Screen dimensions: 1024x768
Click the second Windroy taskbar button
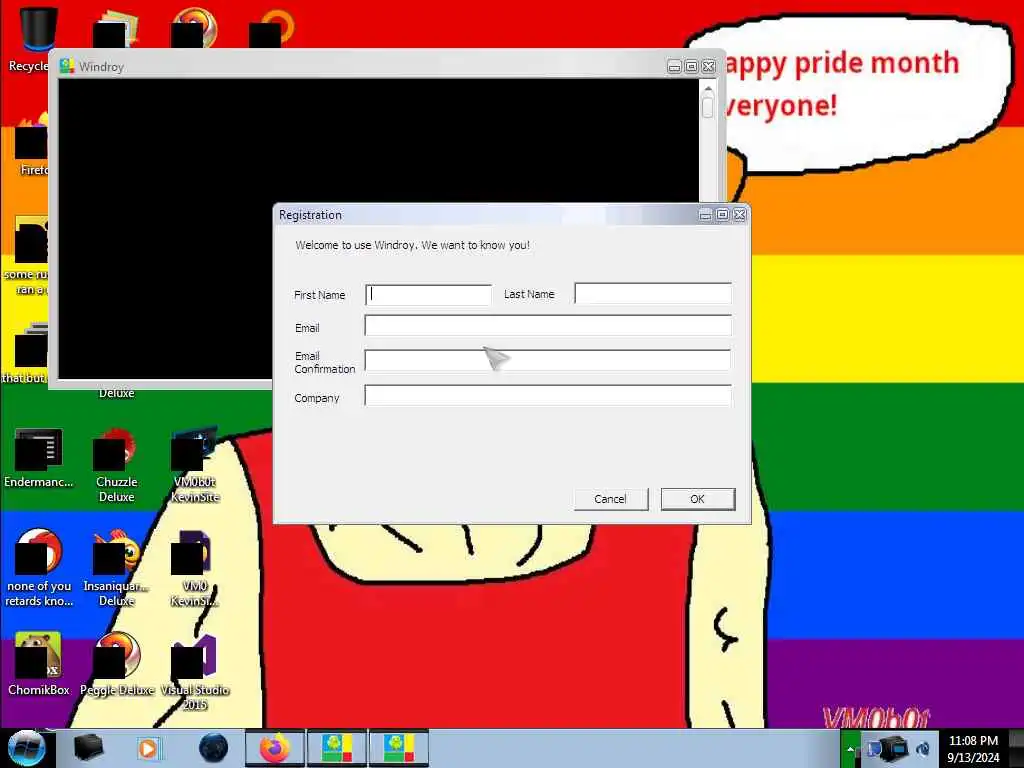click(398, 748)
